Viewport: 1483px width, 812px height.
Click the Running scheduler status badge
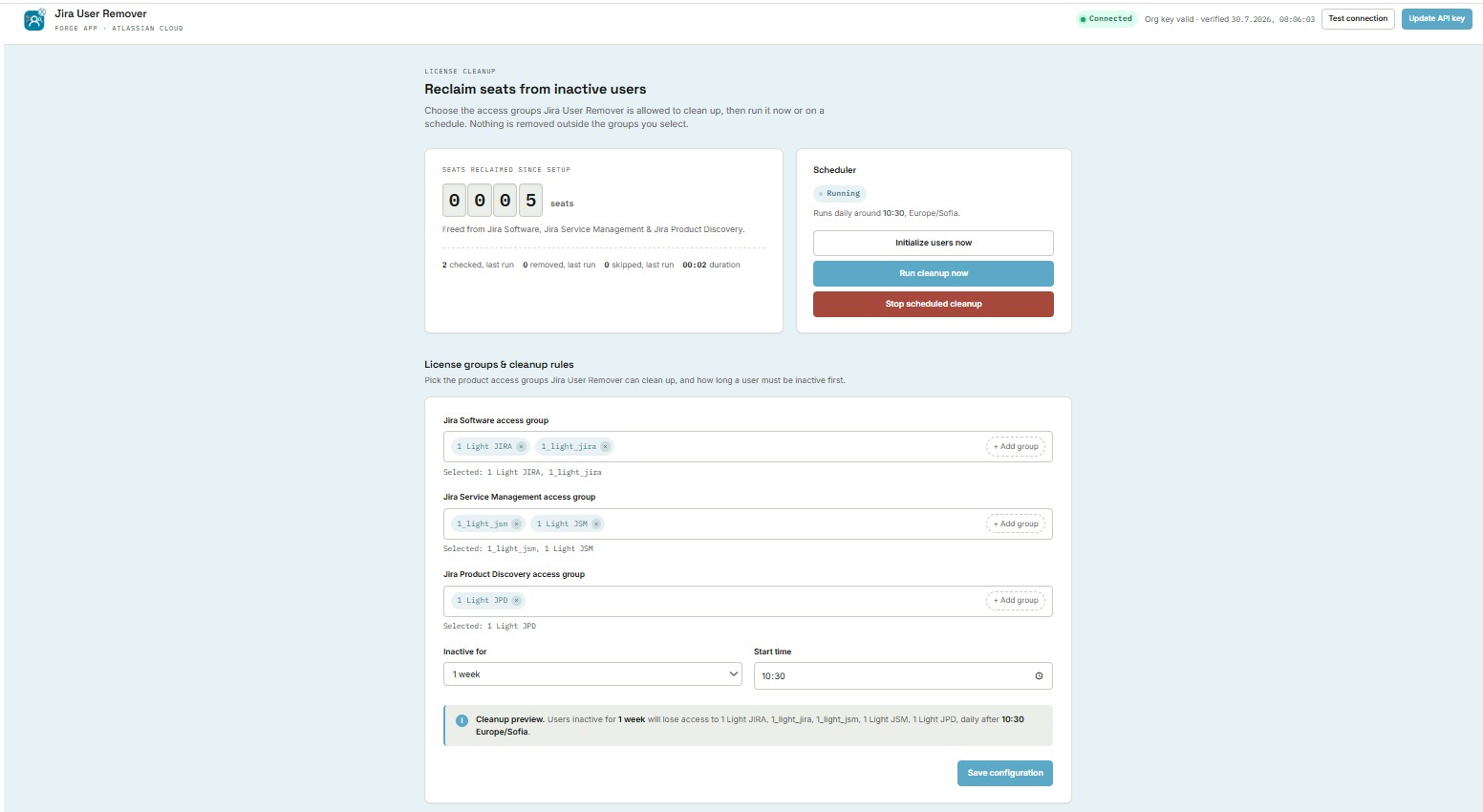click(840, 193)
